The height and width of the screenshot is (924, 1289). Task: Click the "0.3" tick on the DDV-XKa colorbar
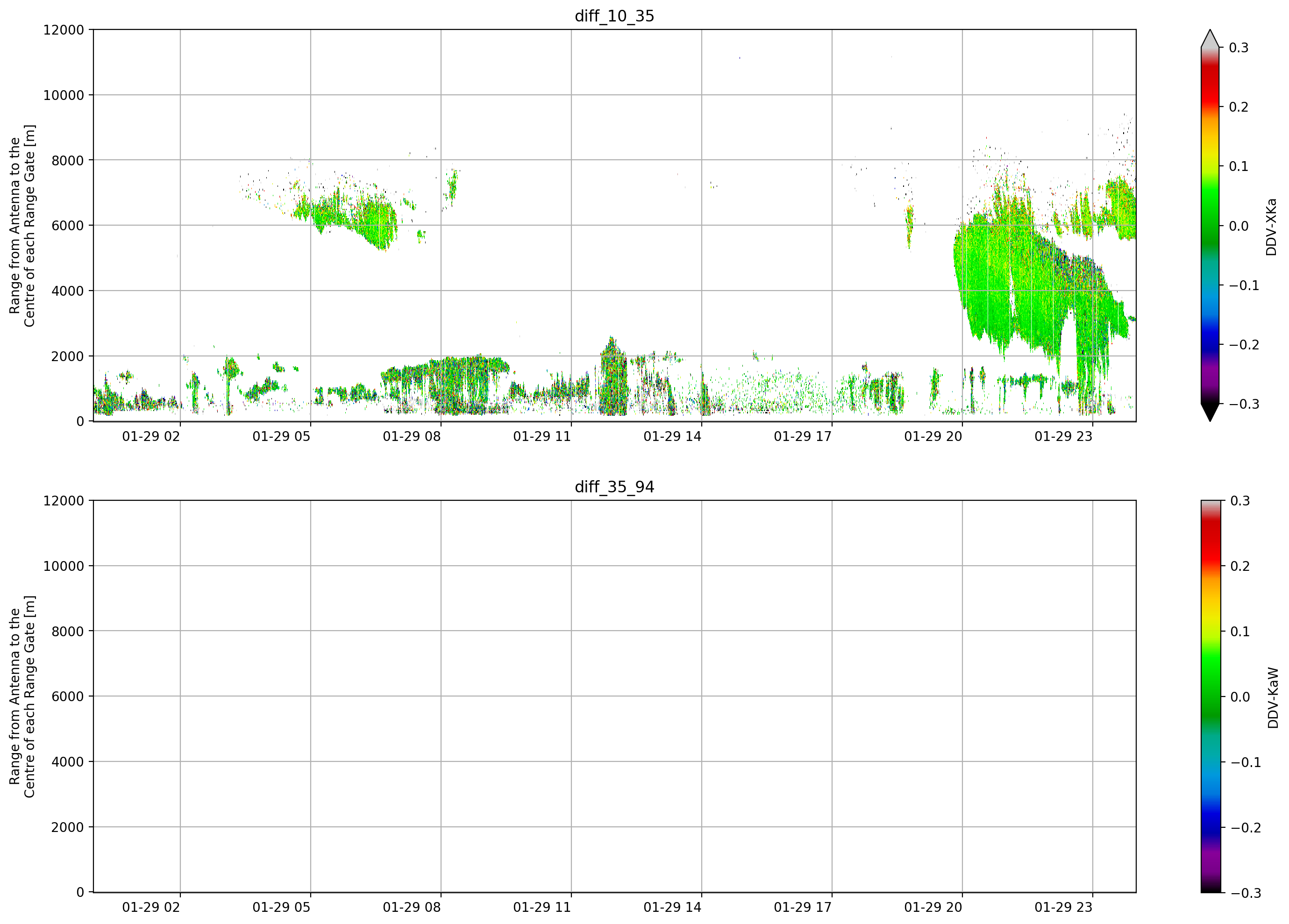(x=1239, y=48)
